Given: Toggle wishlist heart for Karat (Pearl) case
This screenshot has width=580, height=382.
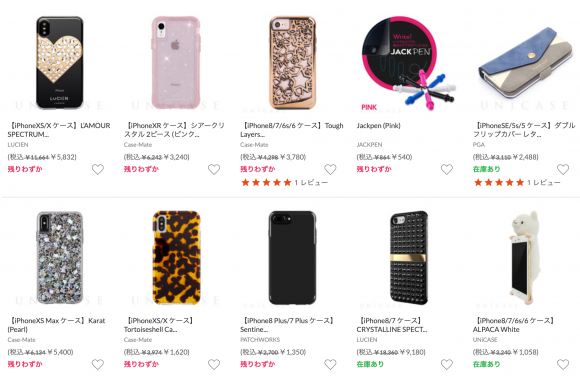Looking at the screenshot, I should click(98, 365).
